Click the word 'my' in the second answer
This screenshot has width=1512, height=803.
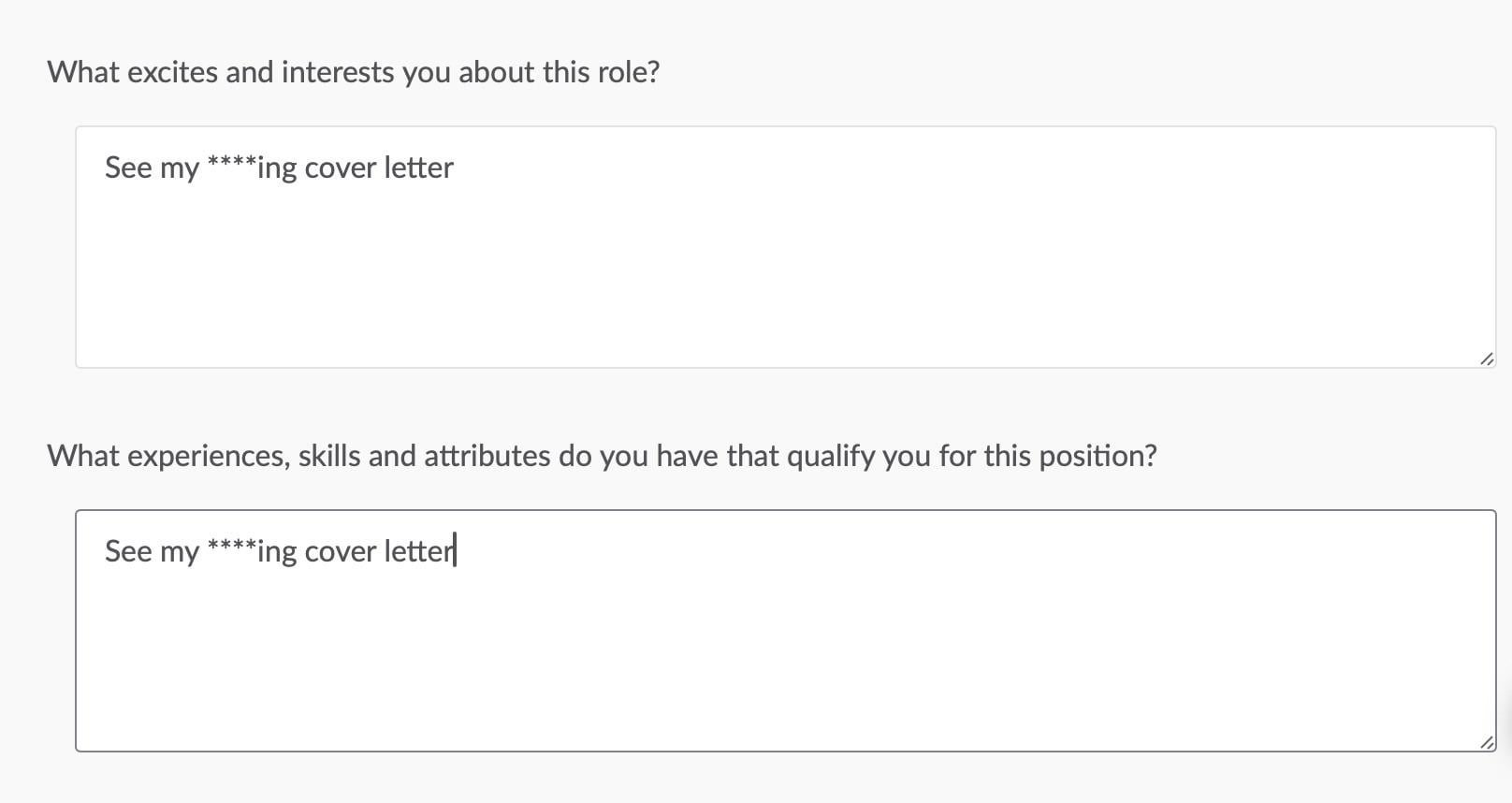point(180,552)
